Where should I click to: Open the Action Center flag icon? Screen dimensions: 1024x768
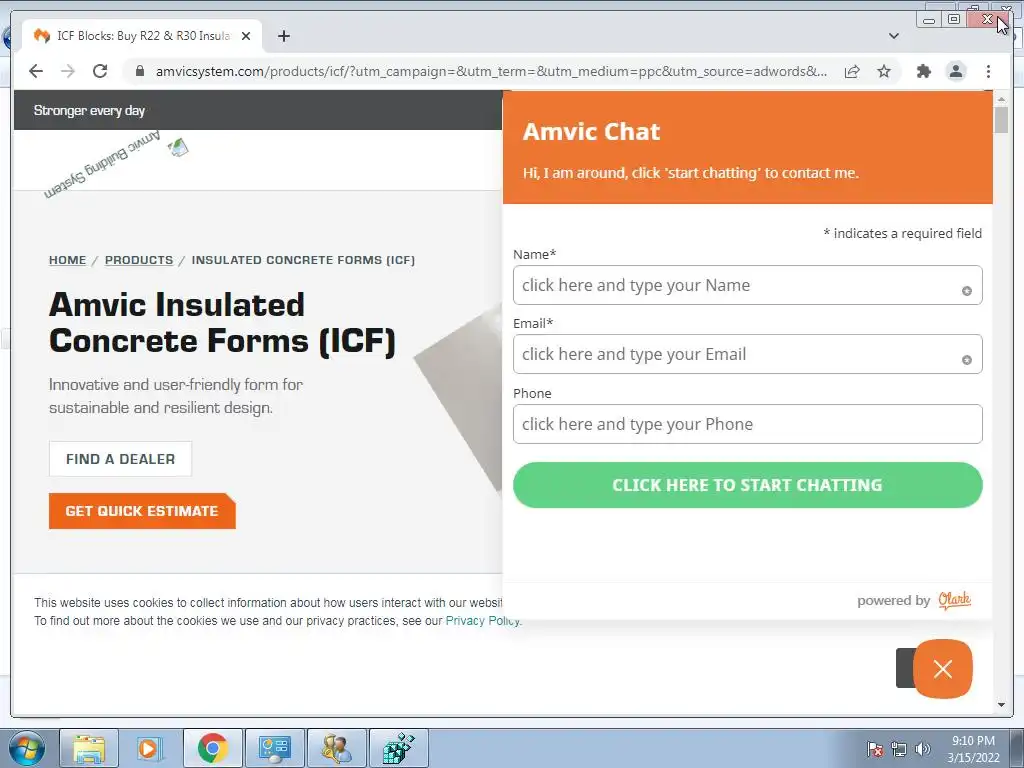pyautogui.click(x=875, y=749)
